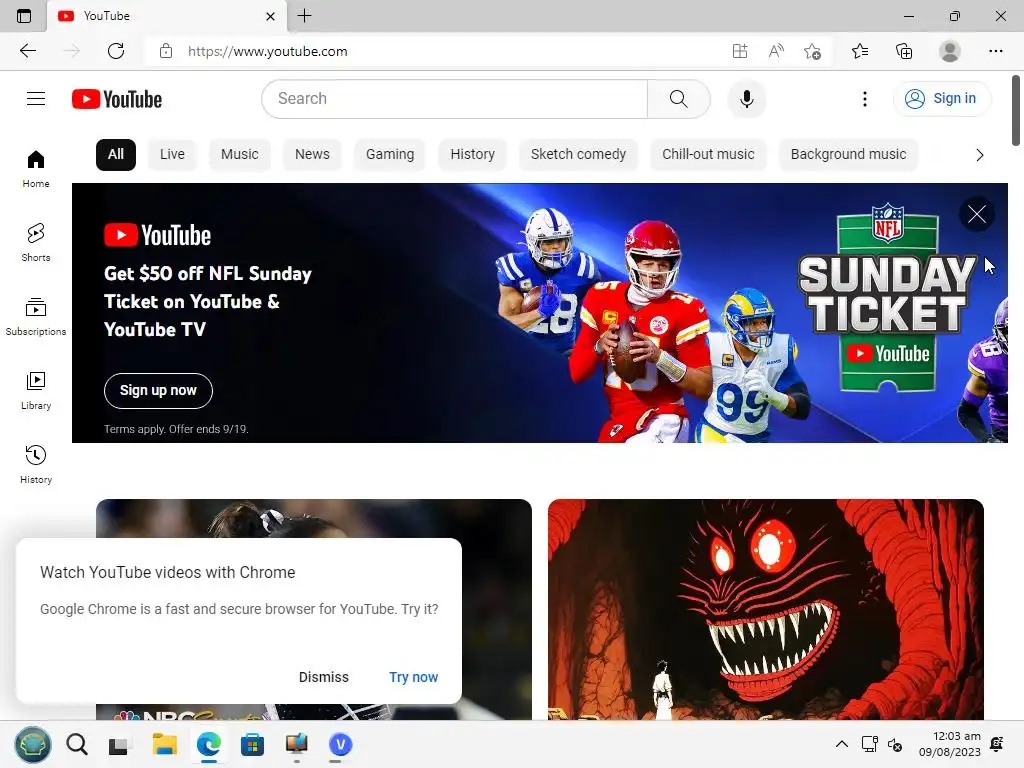
Task: Click Try now in Chrome popup
Action: 413,677
